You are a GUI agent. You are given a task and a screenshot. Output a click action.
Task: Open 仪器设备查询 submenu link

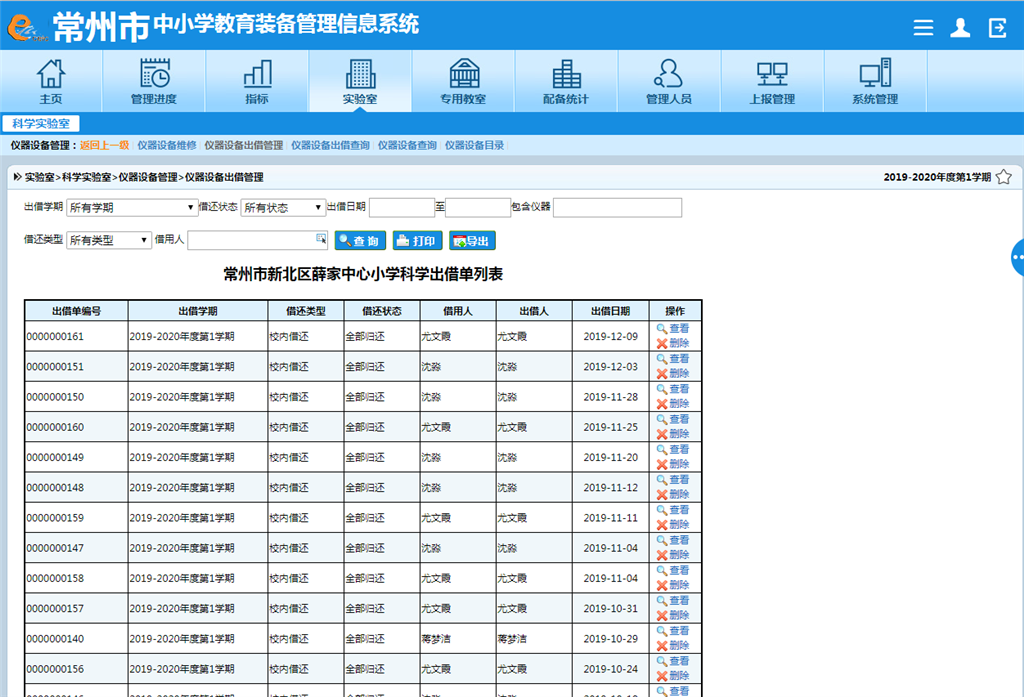click(x=407, y=145)
